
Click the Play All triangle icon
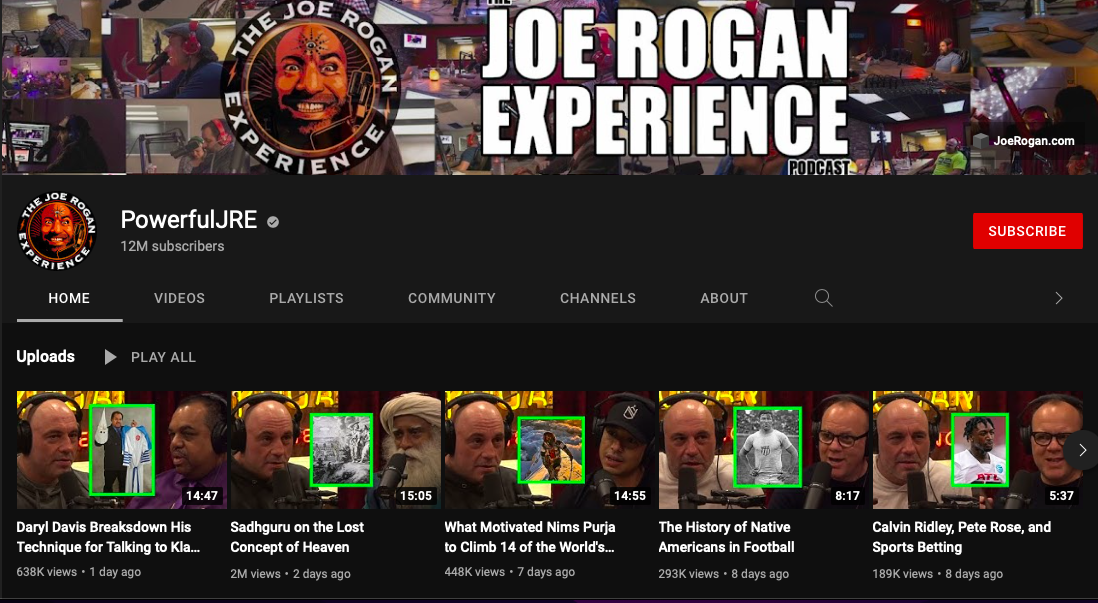point(110,357)
